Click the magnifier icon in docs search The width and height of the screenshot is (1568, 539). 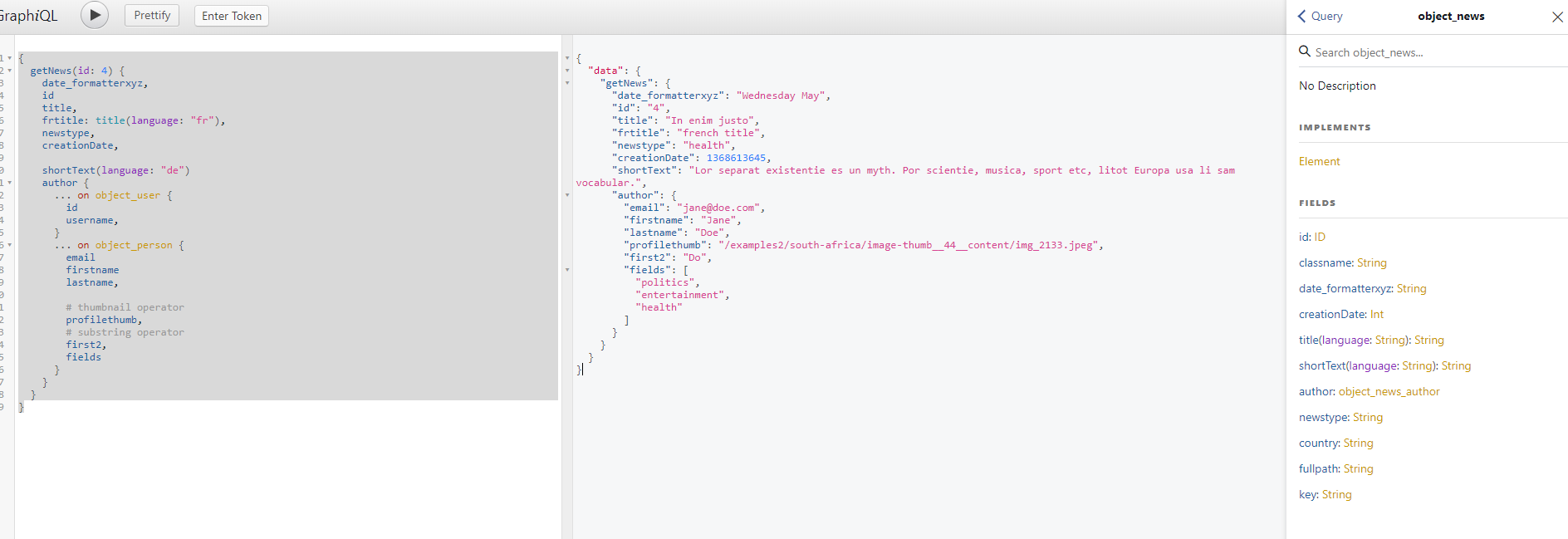tap(1305, 51)
